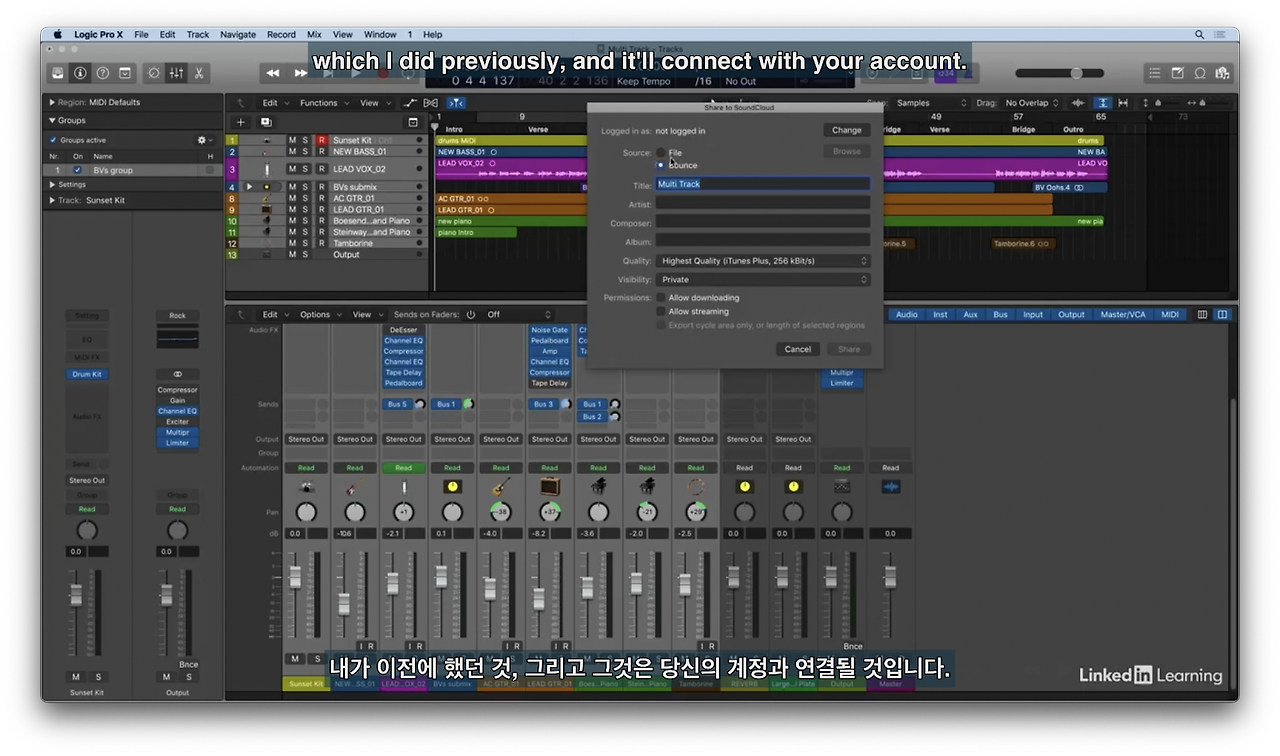Switch mixer to wide strips view icon
The image size is (1280, 756).
(x=1222, y=315)
